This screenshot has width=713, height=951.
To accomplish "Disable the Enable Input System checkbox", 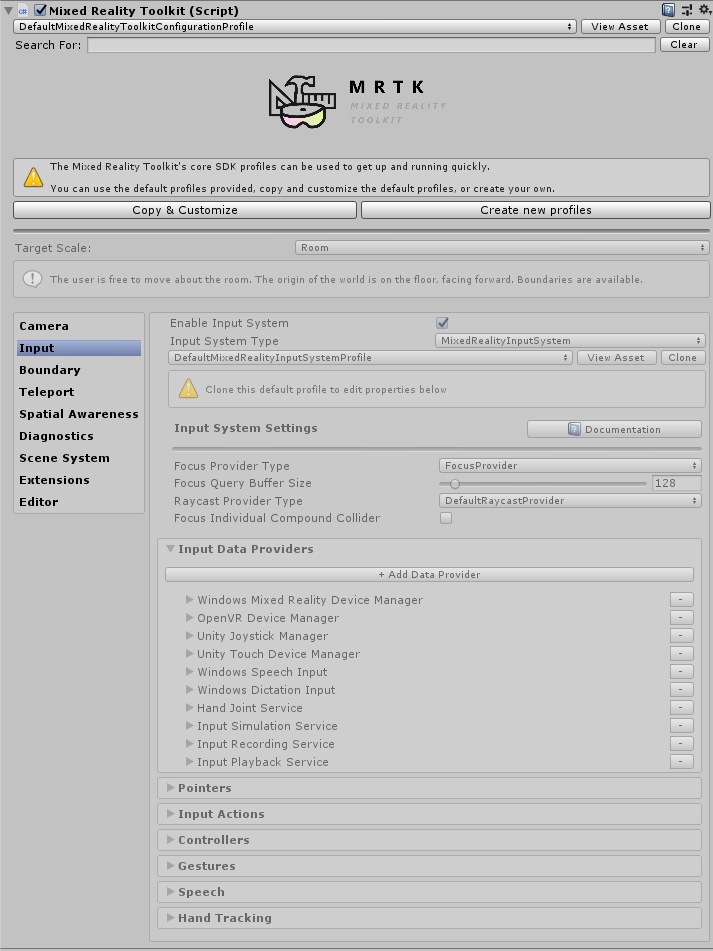I will tap(443, 323).
